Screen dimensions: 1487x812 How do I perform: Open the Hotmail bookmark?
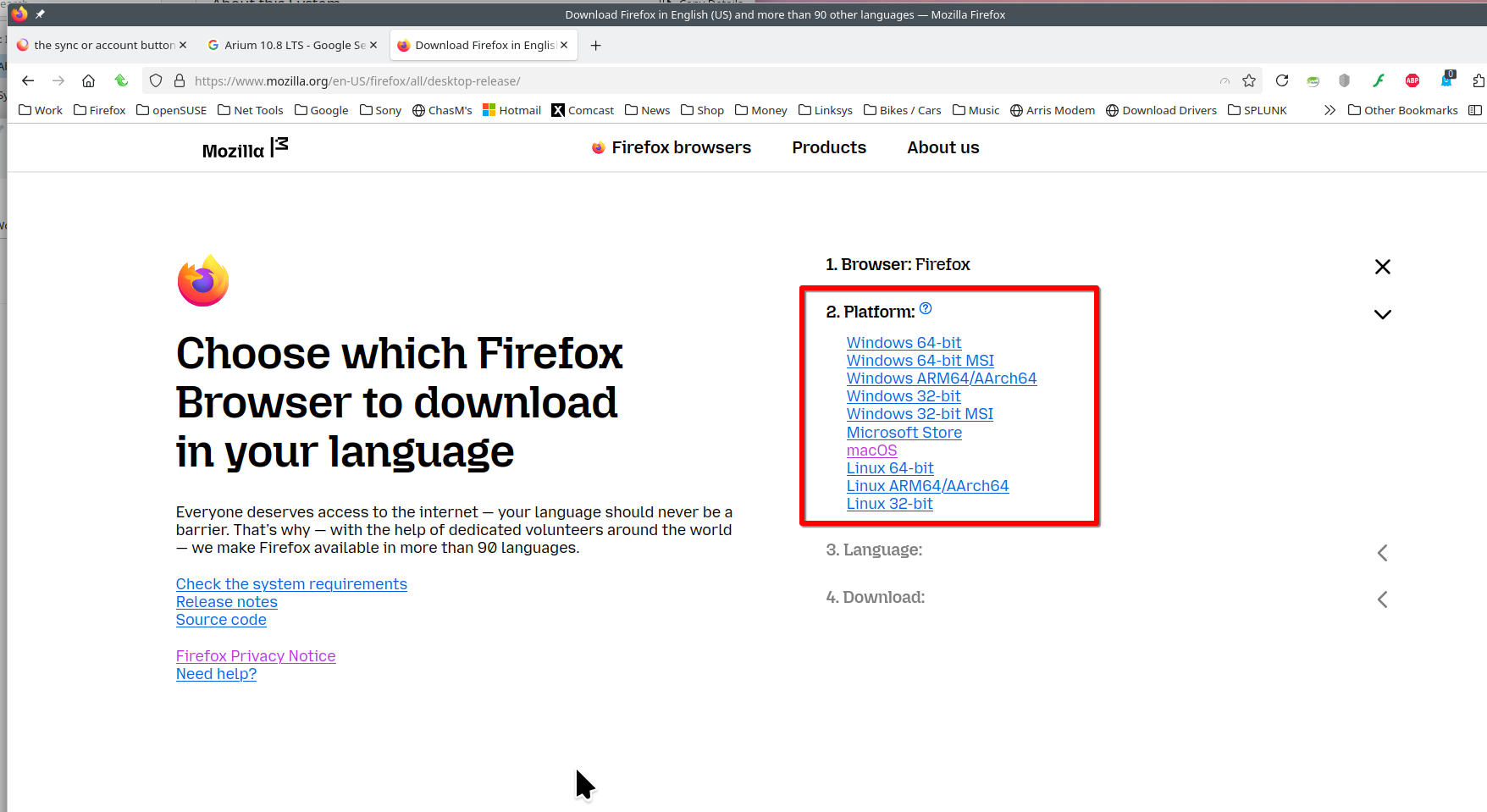[x=512, y=110]
